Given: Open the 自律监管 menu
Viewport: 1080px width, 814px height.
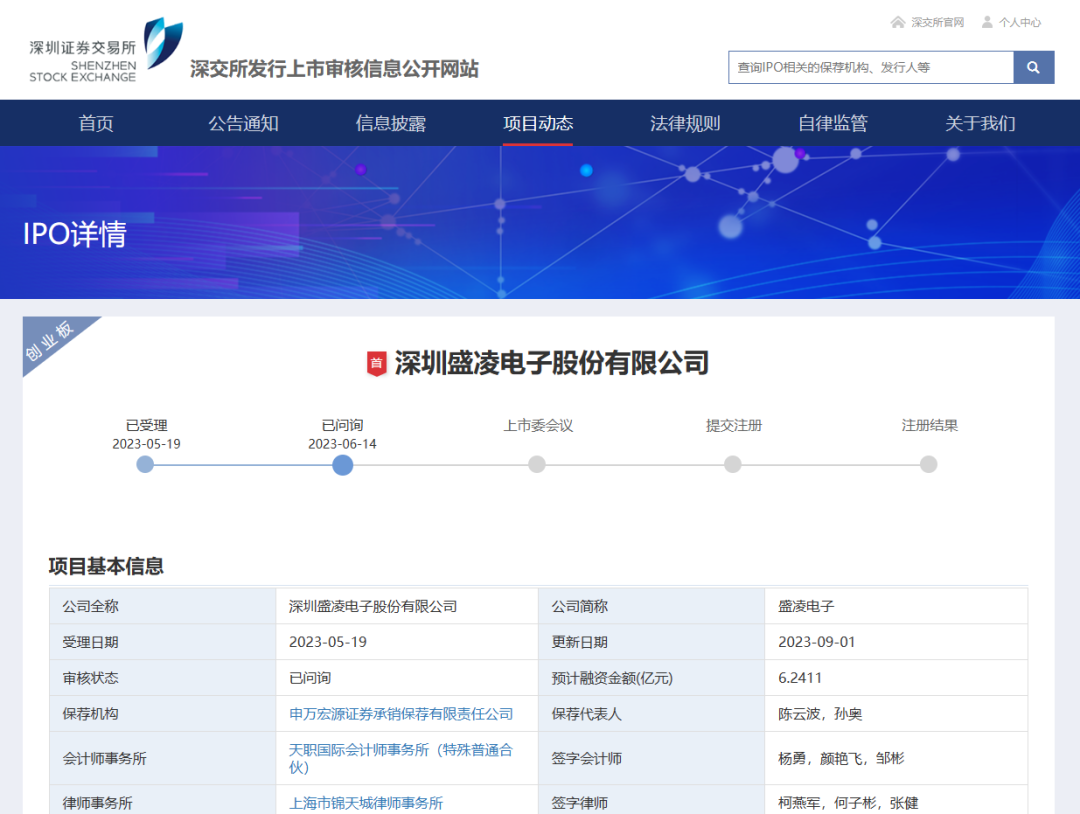Looking at the screenshot, I should point(833,123).
